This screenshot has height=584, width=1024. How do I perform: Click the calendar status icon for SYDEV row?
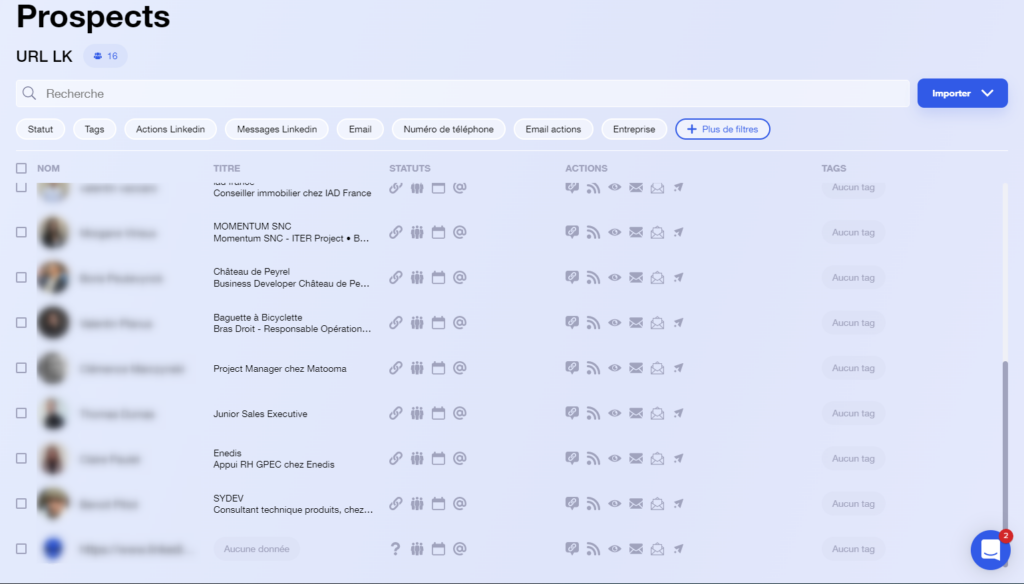click(x=438, y=503)
